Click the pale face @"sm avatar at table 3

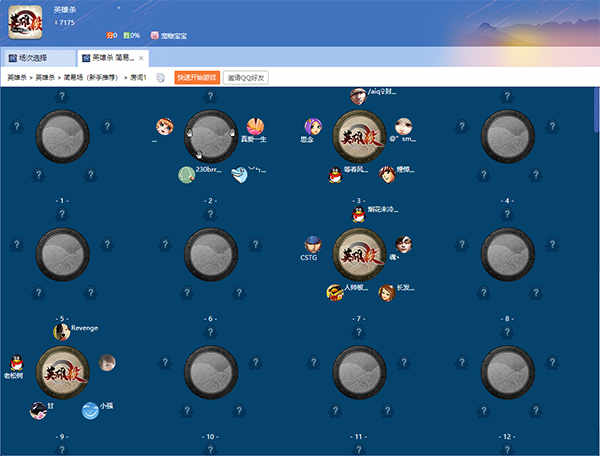(403, 127)
